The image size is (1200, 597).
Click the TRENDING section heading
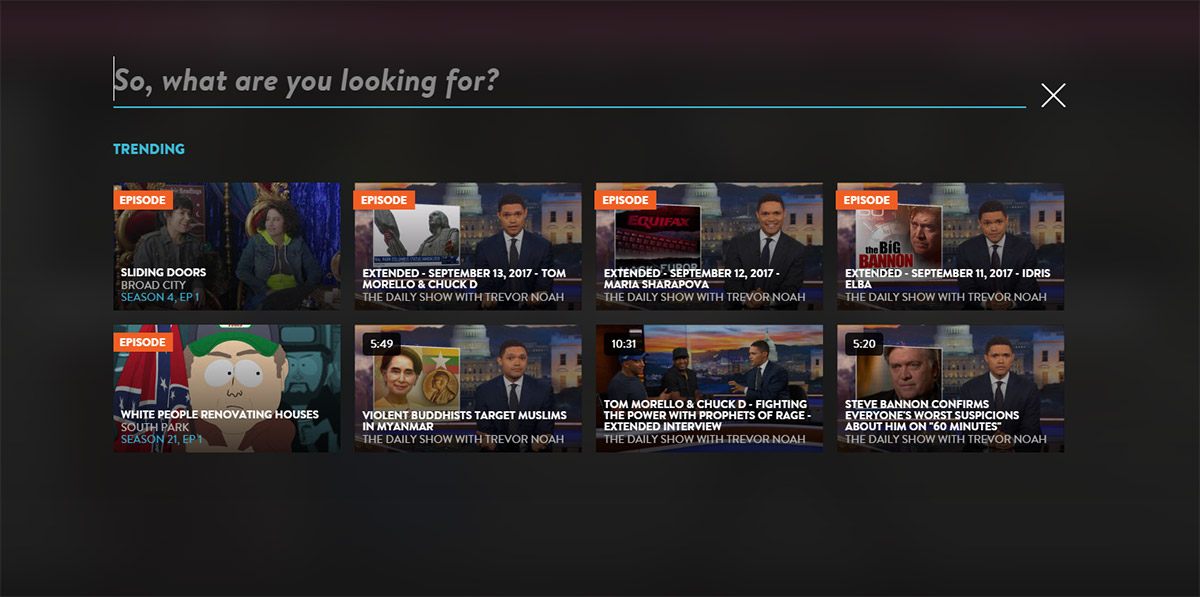pyautogui.click(x=149, y=149)
